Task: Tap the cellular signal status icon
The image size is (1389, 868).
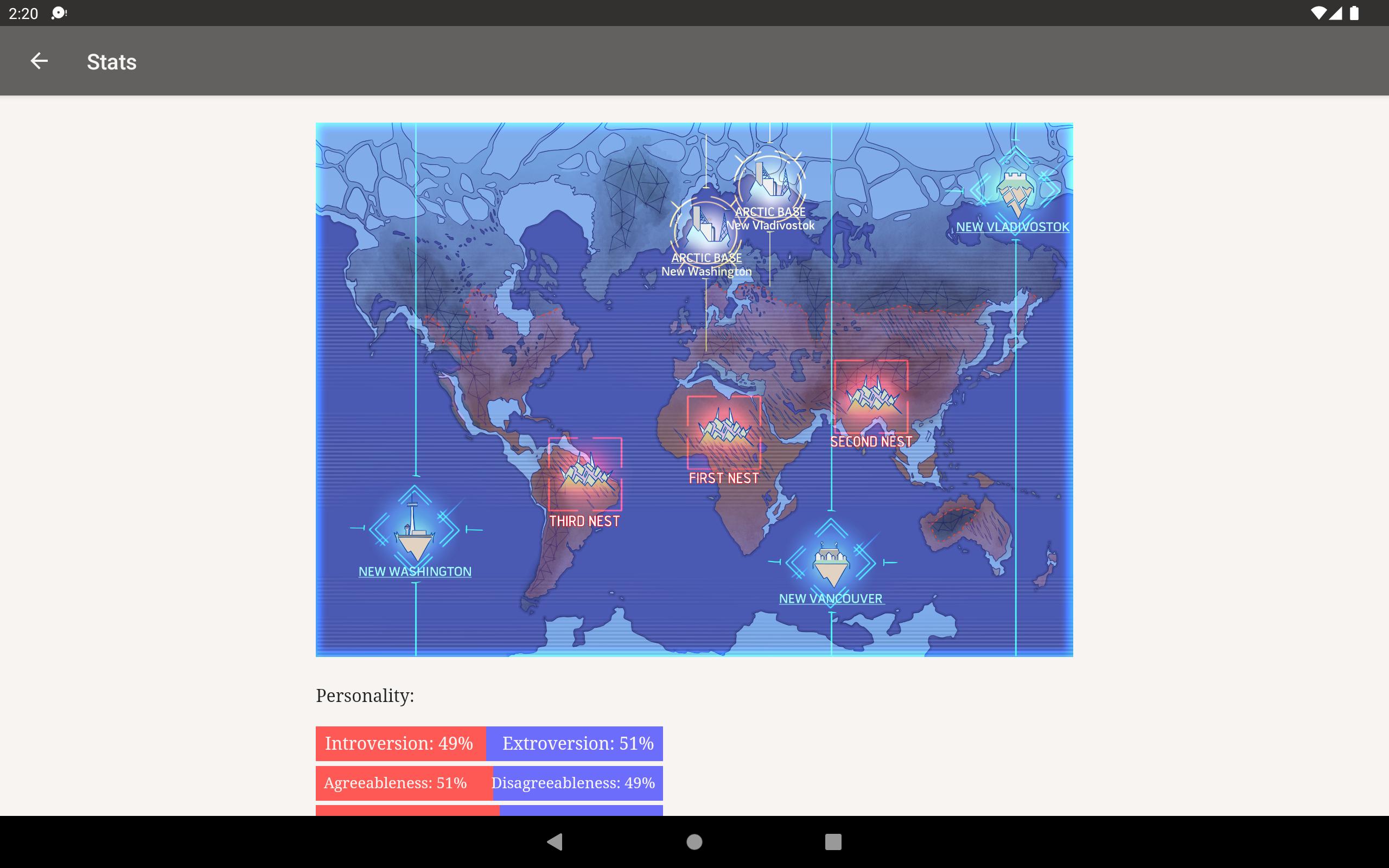Action: pos(1335,12)
